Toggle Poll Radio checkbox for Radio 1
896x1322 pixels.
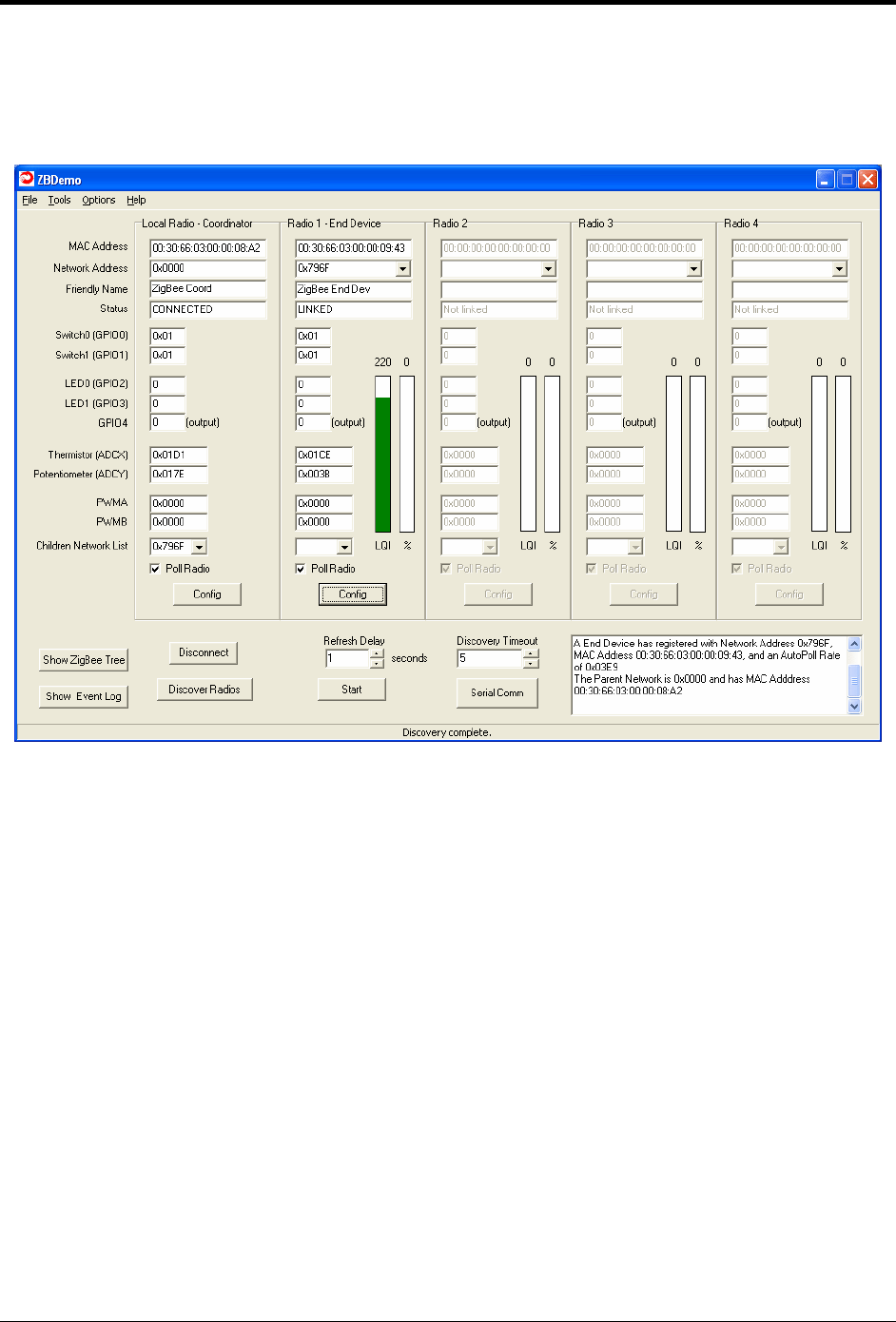click(301, 569)
